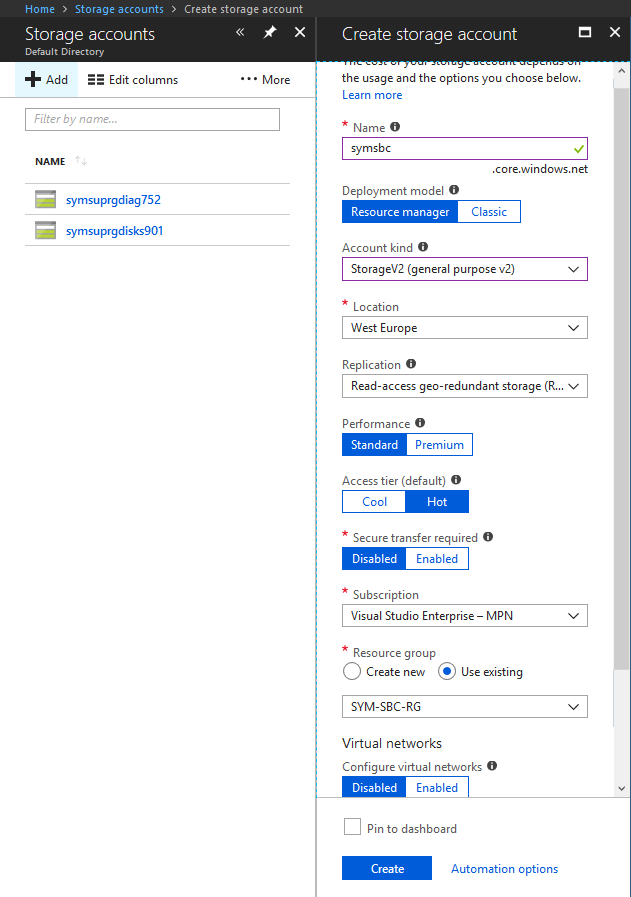Open the SYM-SBC-RG resource group dropdown
This screenshot has width=631, height=897.
point(465,707)
